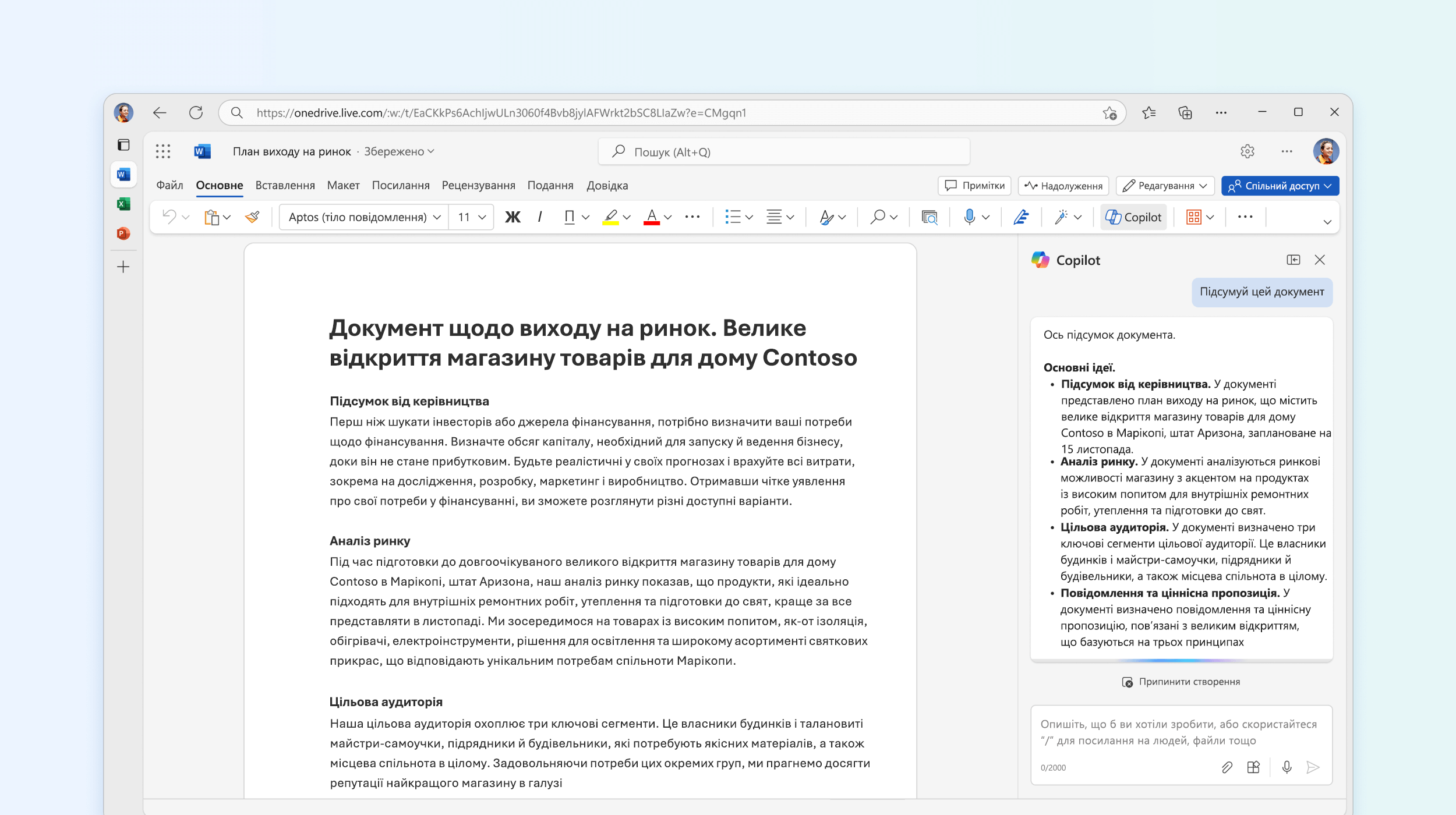Refresh the browser page

point(196,112)
